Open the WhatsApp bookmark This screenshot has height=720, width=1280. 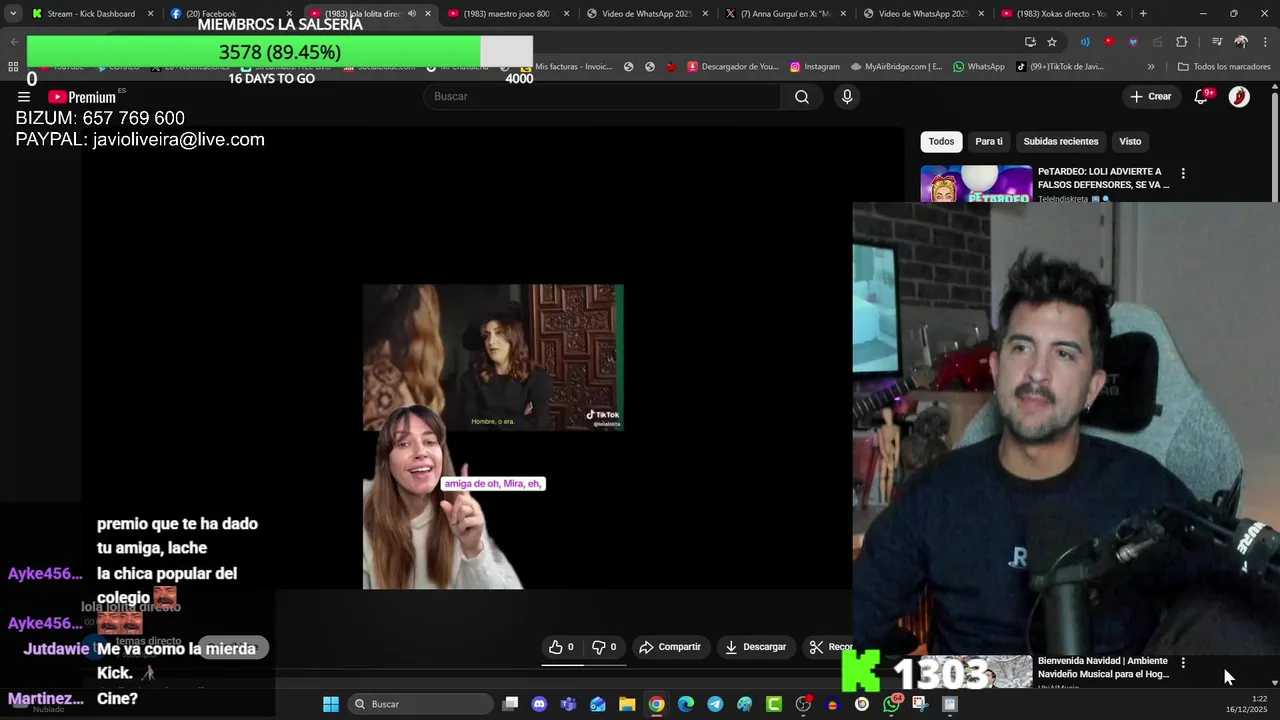pyautogui.click(x=979, y=67)
